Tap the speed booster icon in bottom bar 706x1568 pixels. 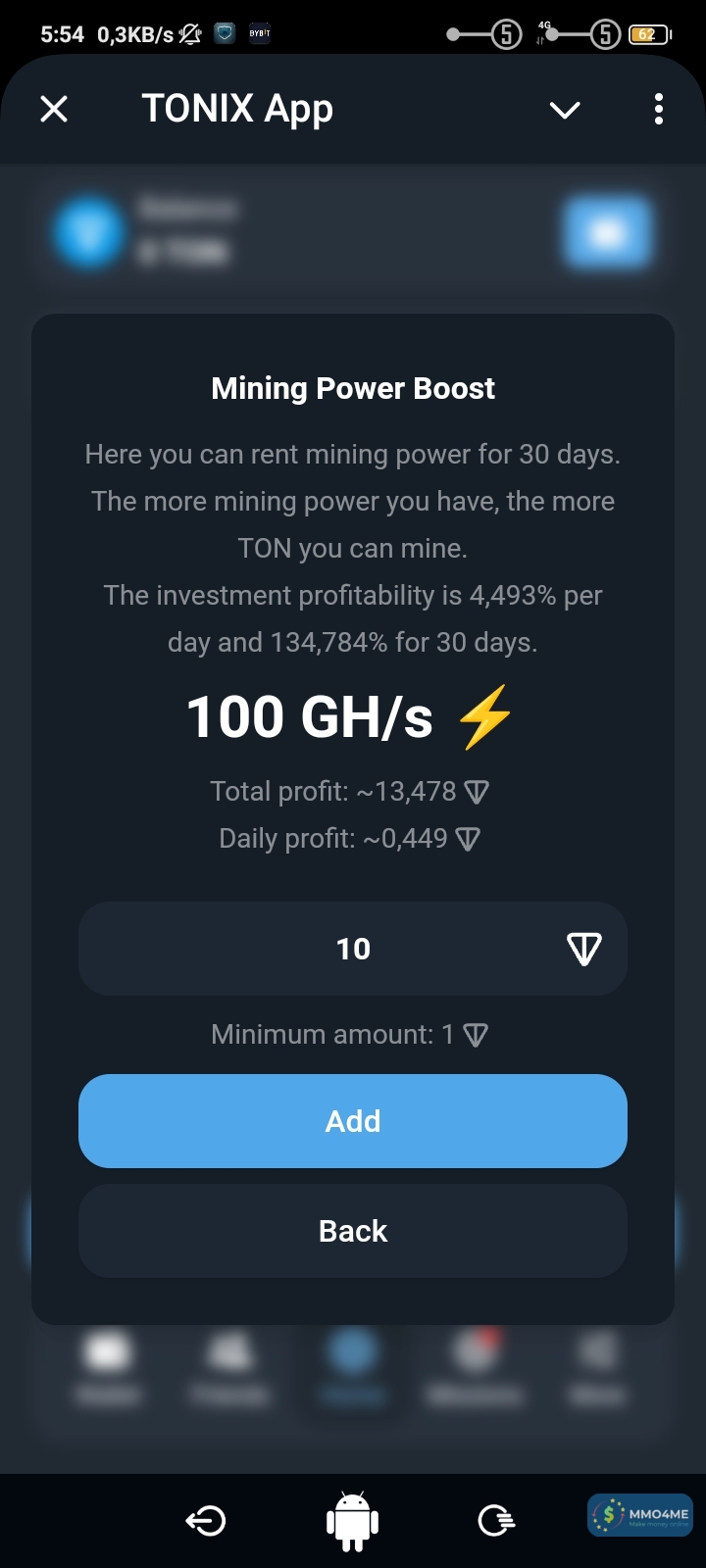tap(496, 1520)
